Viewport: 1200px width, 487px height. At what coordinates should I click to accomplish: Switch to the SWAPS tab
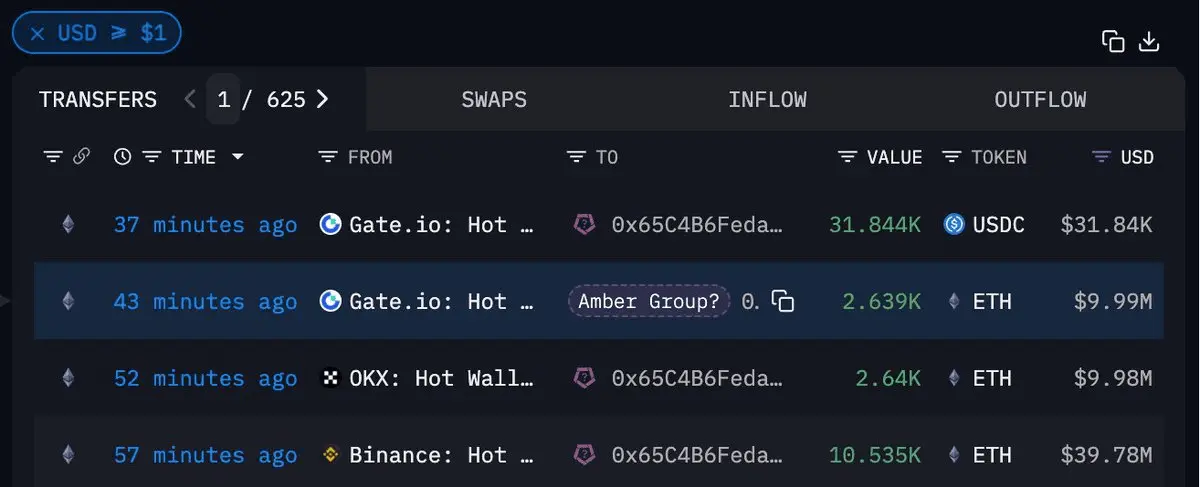(494, 100)
